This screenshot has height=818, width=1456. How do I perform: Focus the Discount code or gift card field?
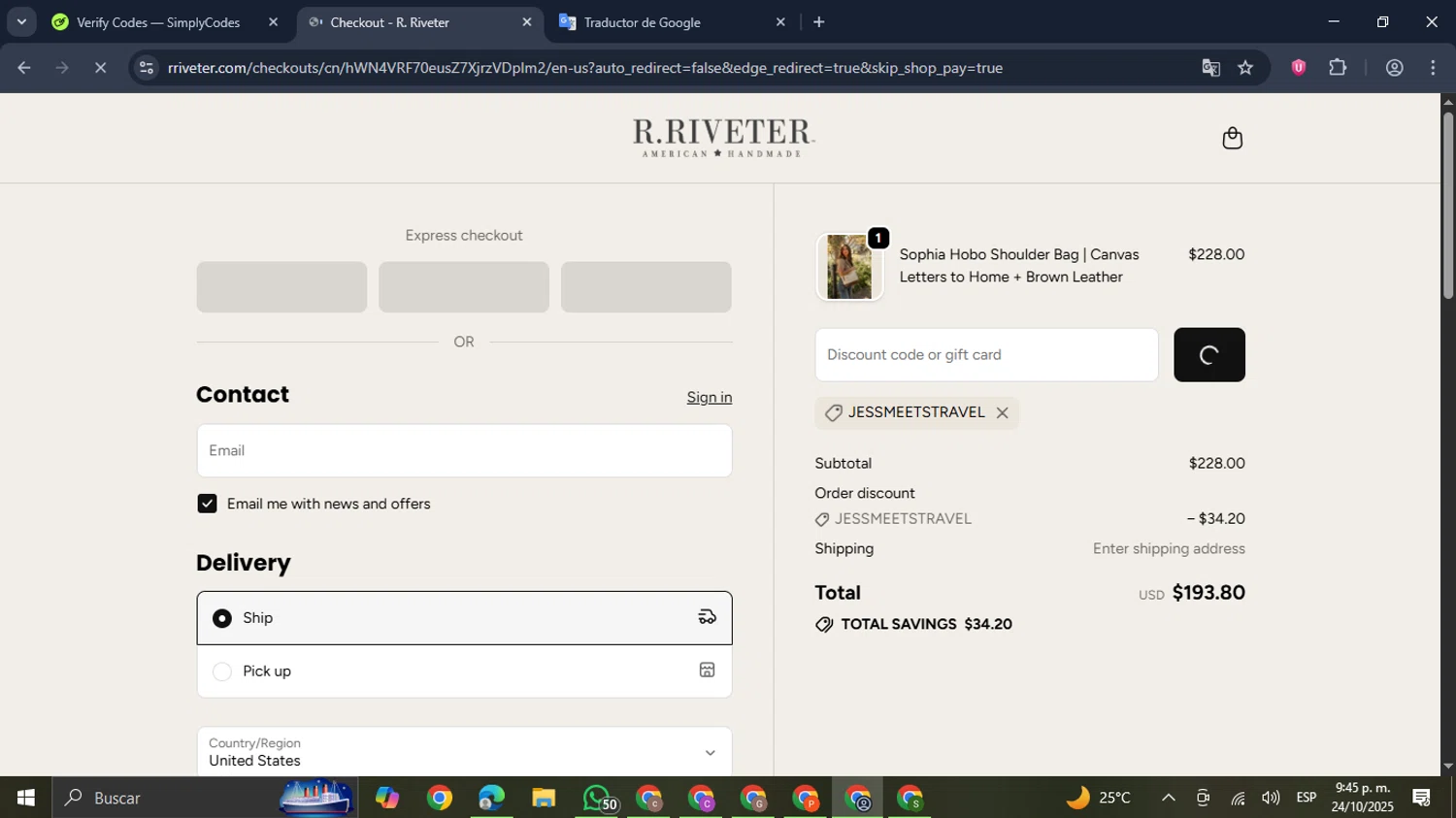986,355
